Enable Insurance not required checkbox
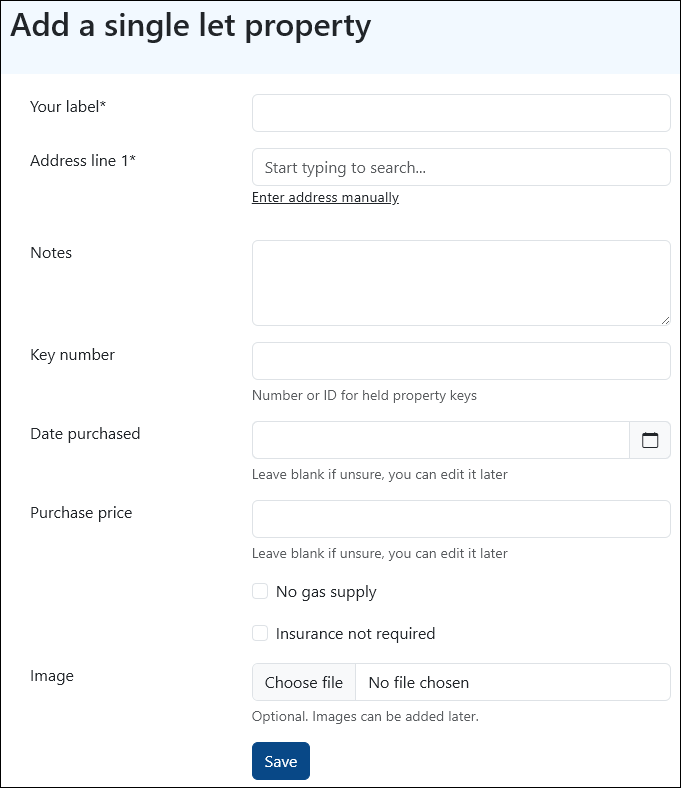 [260, 633]
